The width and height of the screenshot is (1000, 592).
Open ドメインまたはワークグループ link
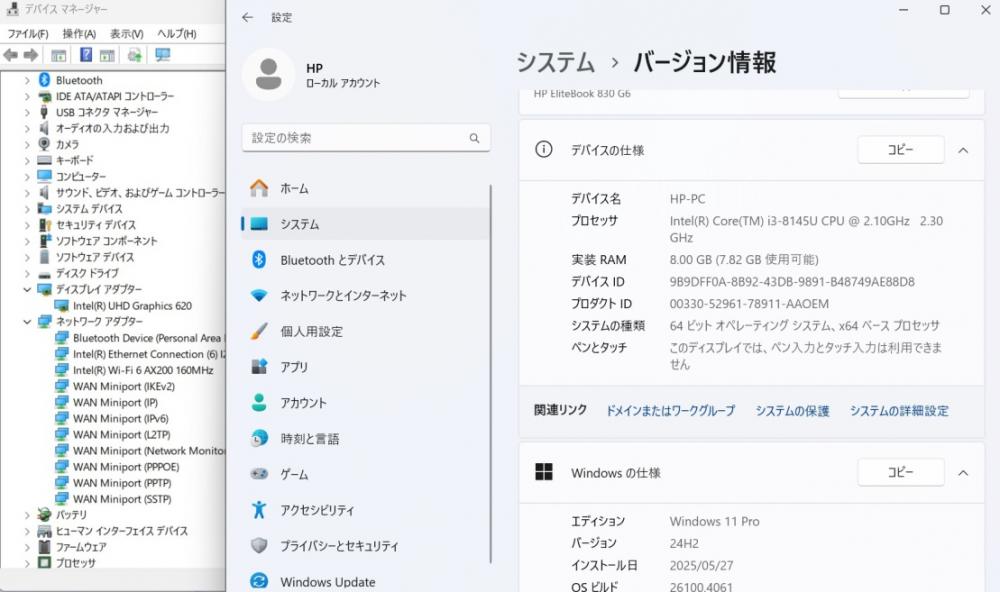(x=670, y=411)
